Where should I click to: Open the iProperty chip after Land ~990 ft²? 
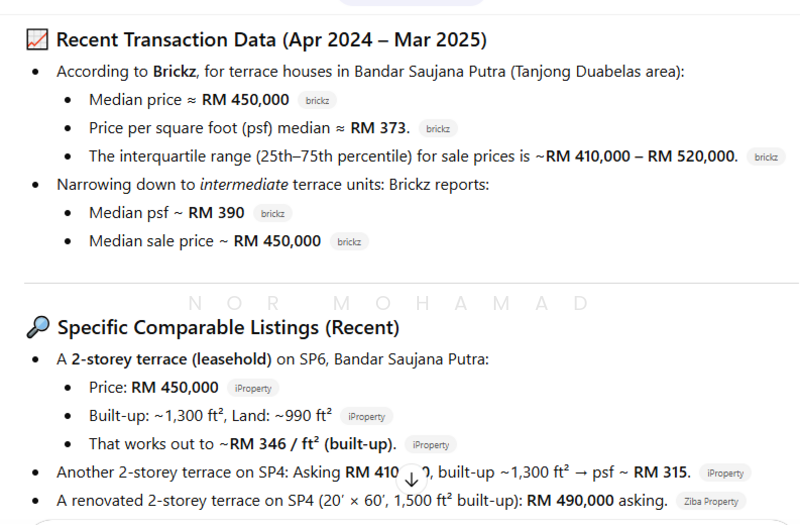click(366, 416)
